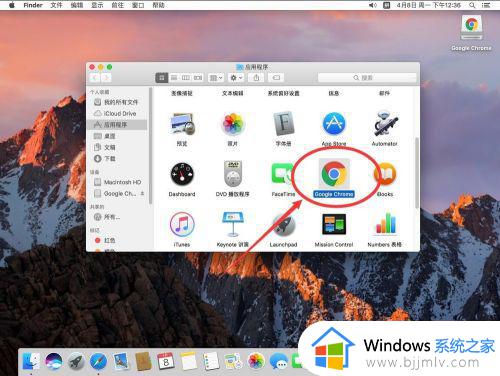This screenshot has height=376, width=500.
Task: Open the 前往 menu
Action: [118, 5]
